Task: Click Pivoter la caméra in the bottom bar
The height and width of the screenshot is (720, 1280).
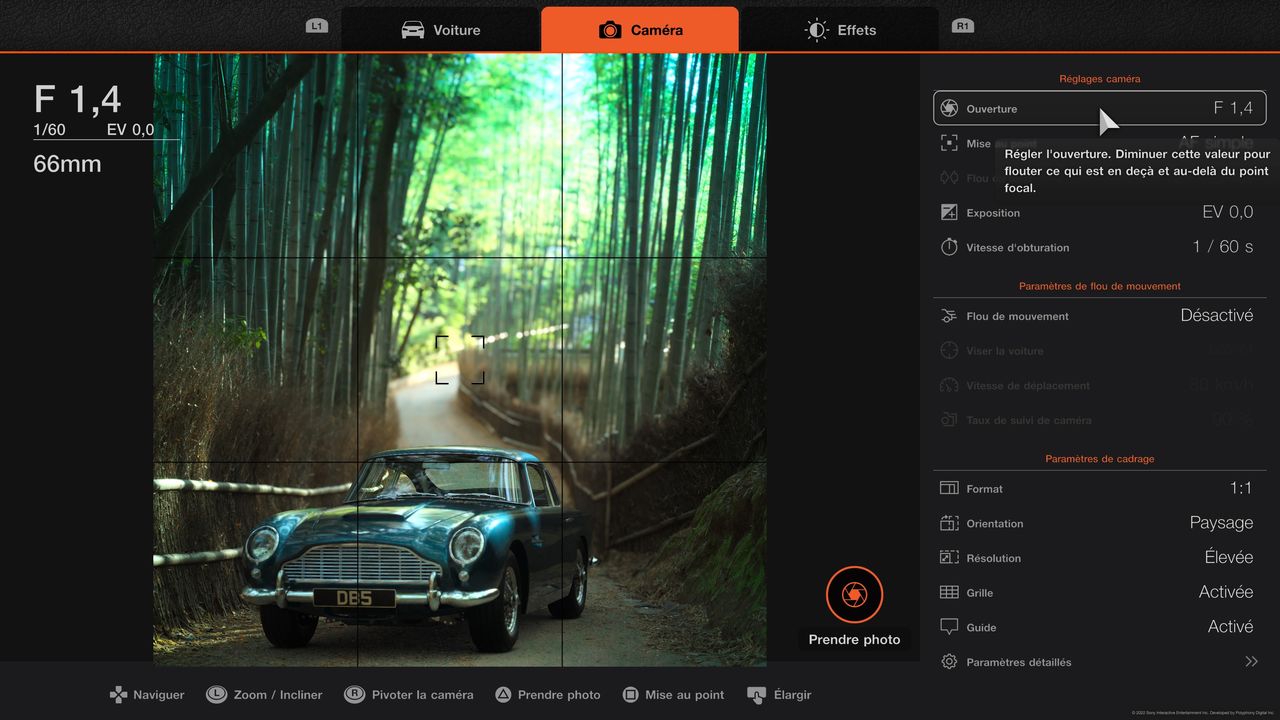Action: tap(422, 695)
